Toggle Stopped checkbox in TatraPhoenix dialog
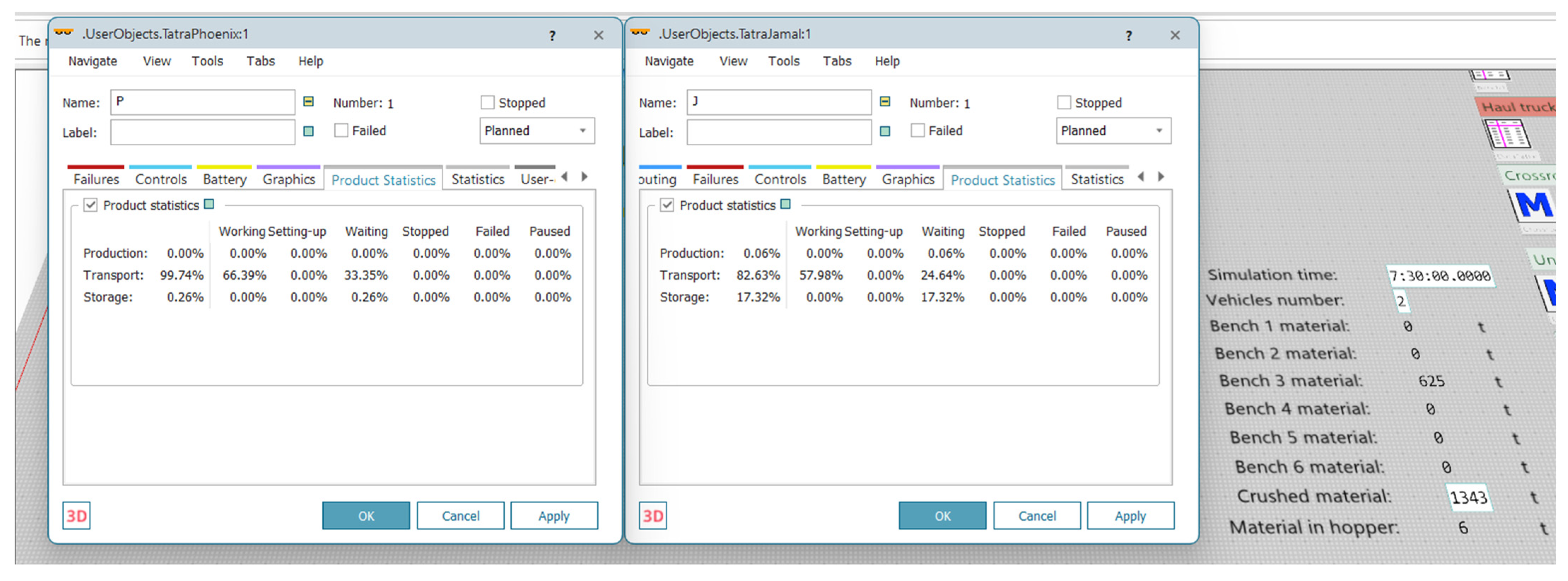The image size is (1568, 581). (488, 102)
